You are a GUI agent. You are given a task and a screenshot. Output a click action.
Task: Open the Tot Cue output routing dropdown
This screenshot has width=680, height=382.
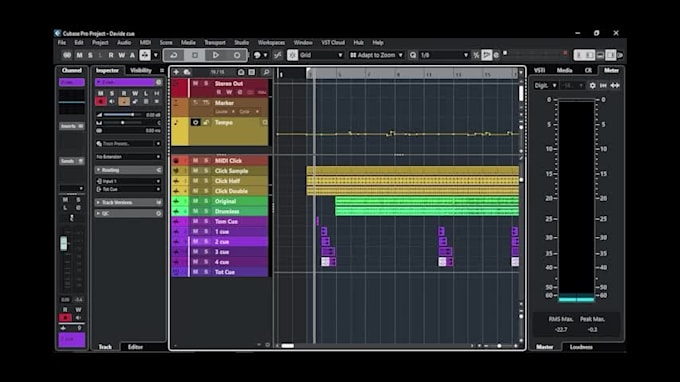[128, 189]
